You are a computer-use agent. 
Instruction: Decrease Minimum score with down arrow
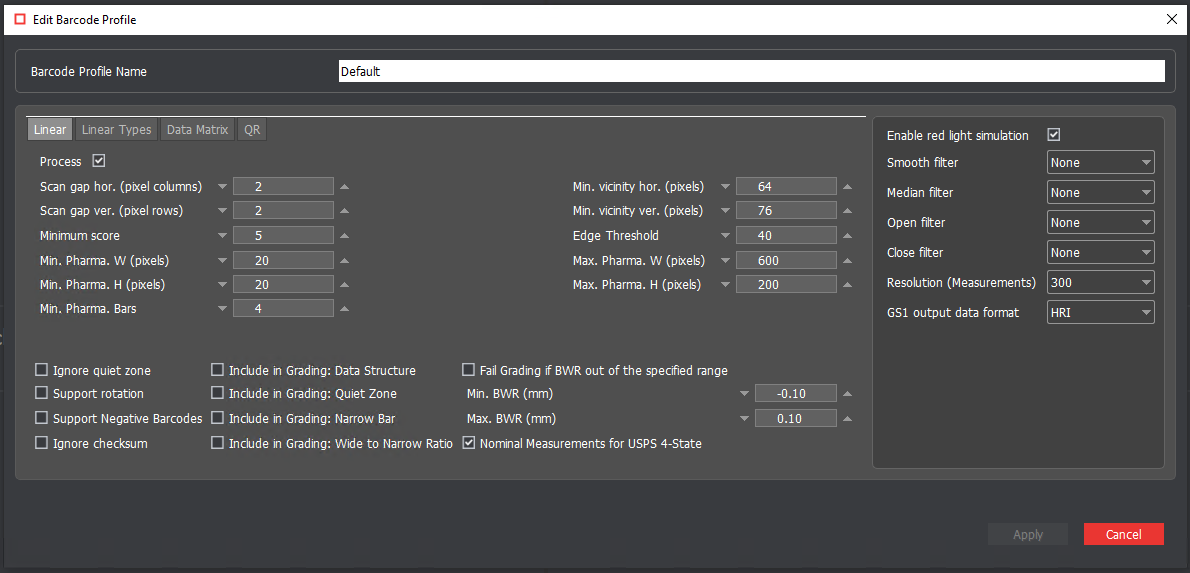point(222,236)
